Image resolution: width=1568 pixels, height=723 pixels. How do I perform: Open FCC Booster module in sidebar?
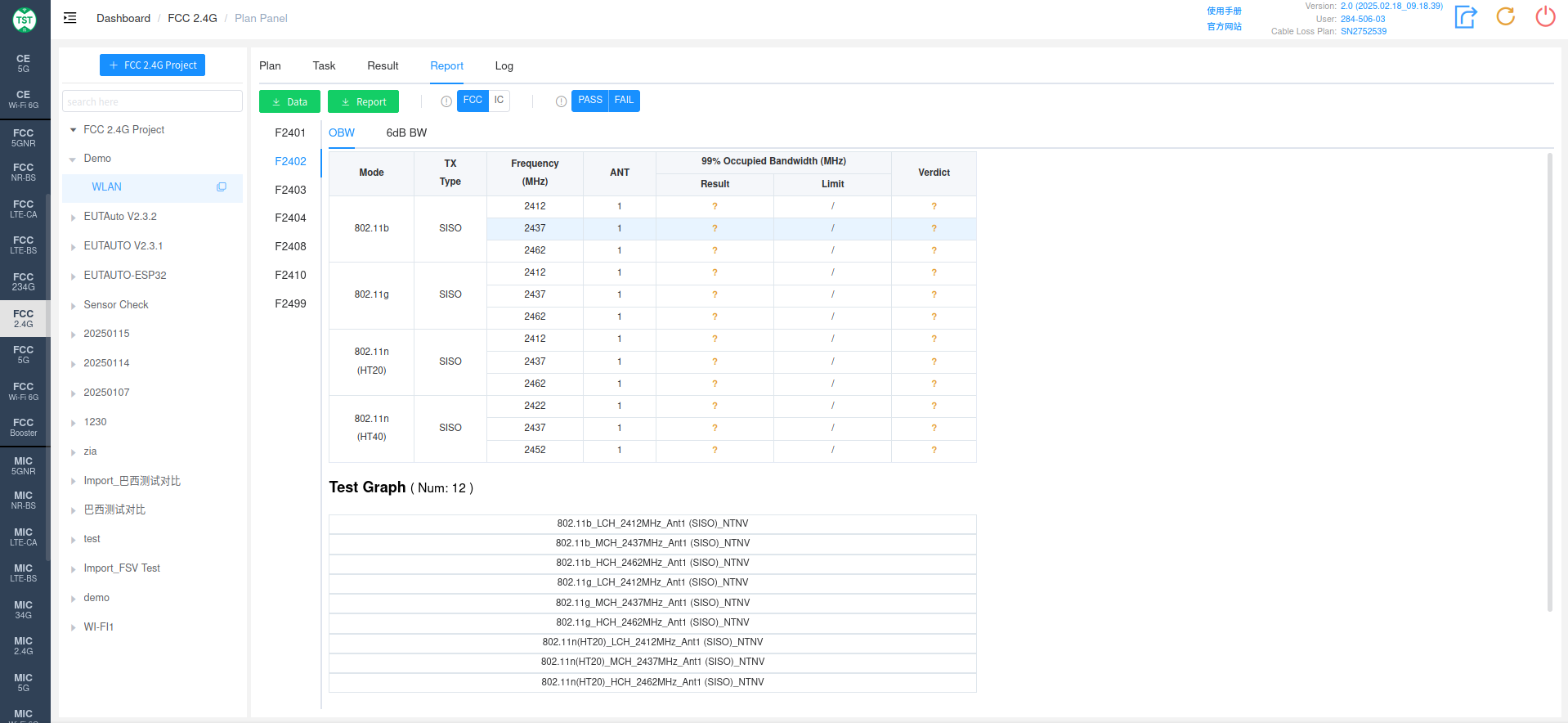tap(24, 428)
